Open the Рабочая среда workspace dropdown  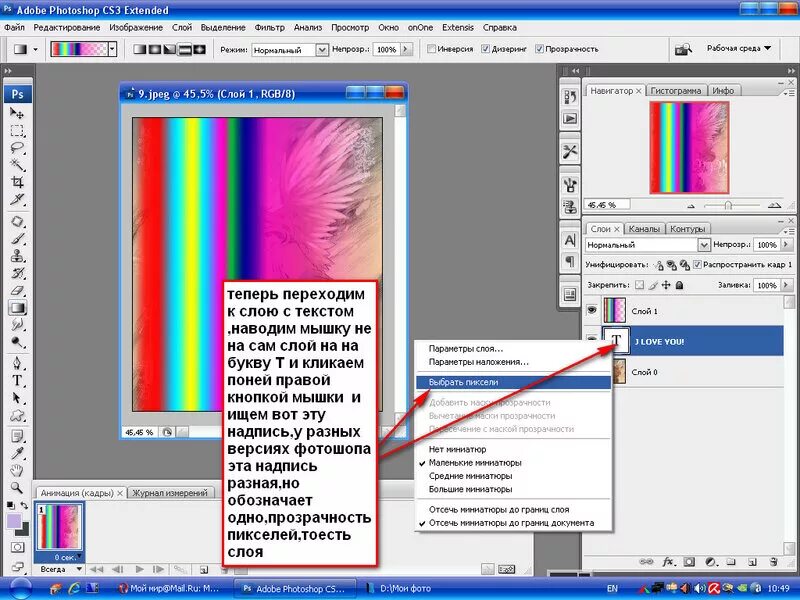point(739,48)
